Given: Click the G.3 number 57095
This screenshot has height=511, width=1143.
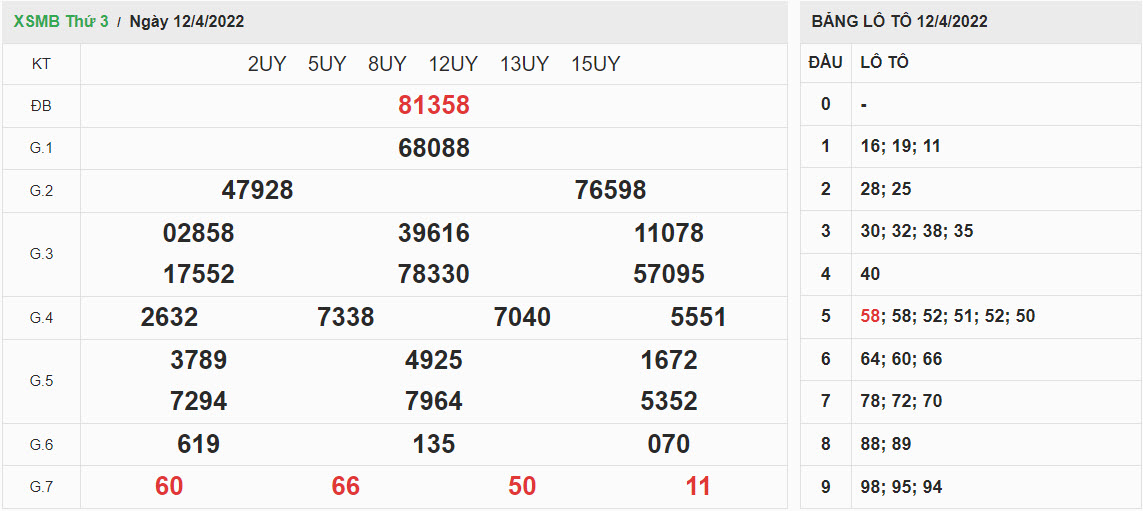Looking at the screenshot, I should (668, 274).
